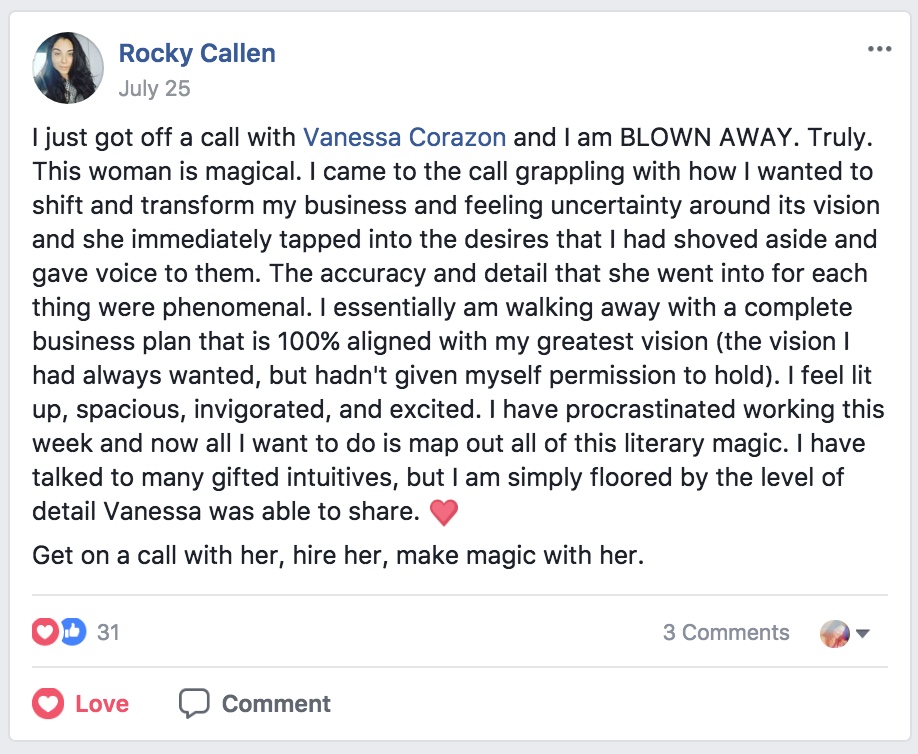The image size is (918, 754).
Task: Open Rocky Callen's profile picture
Action: pos(68,68)
